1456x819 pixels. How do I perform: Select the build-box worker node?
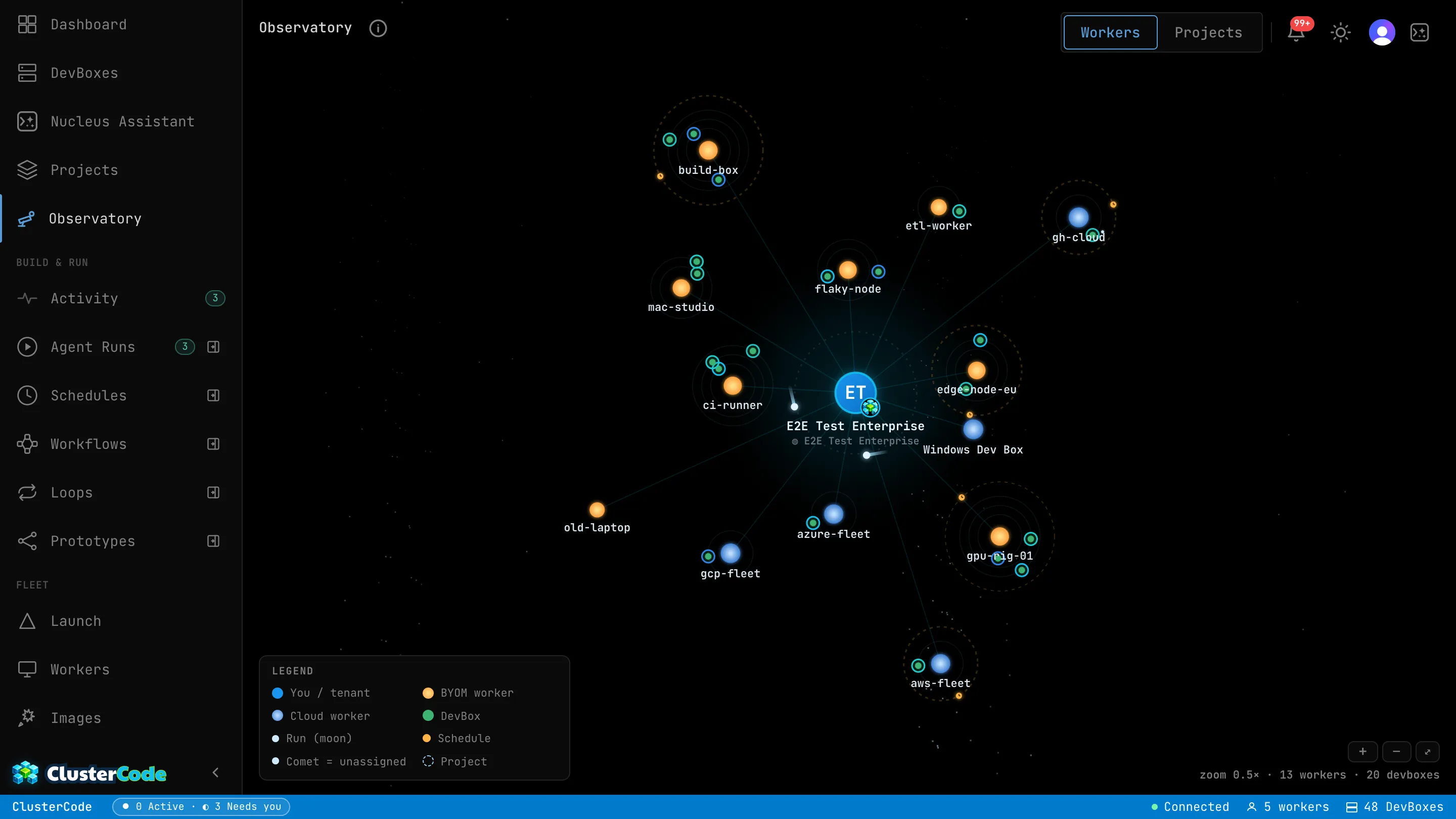coord(708,150)
